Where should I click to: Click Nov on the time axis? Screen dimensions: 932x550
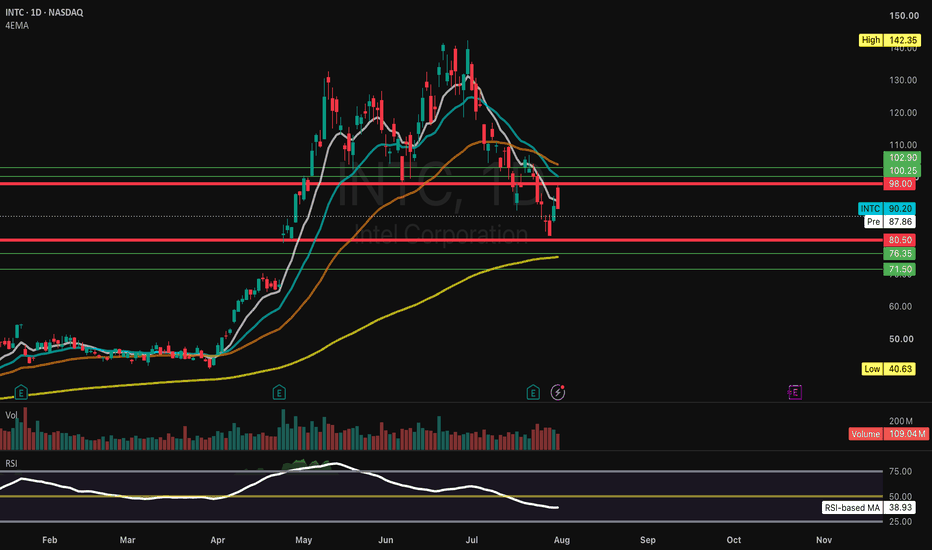[x=824, y=540]
